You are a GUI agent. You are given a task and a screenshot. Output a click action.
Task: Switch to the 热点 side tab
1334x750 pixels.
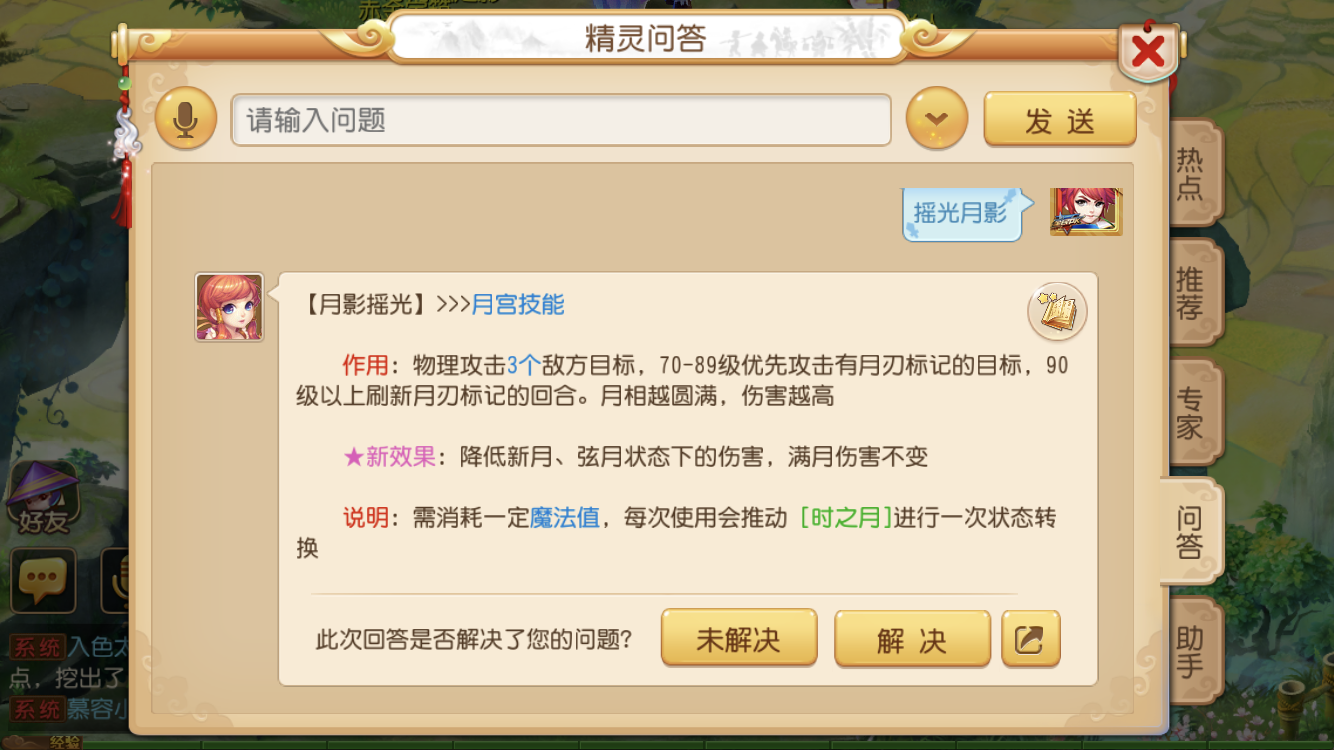click(1191, 174)
